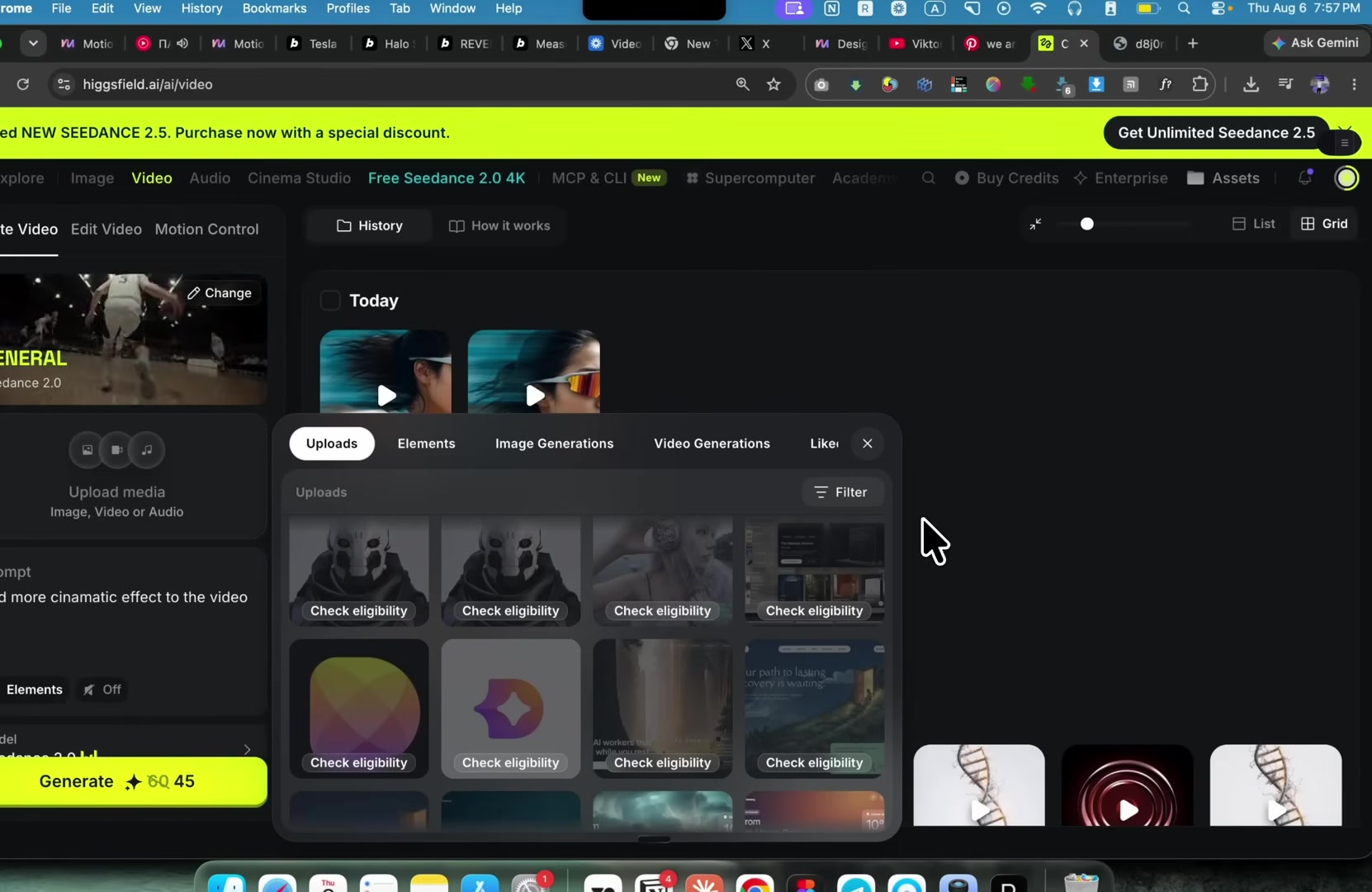Open the tab search dropdown arrow
Screen dimensions: 1372x892
pyautogui.click(x=33, y=44)
